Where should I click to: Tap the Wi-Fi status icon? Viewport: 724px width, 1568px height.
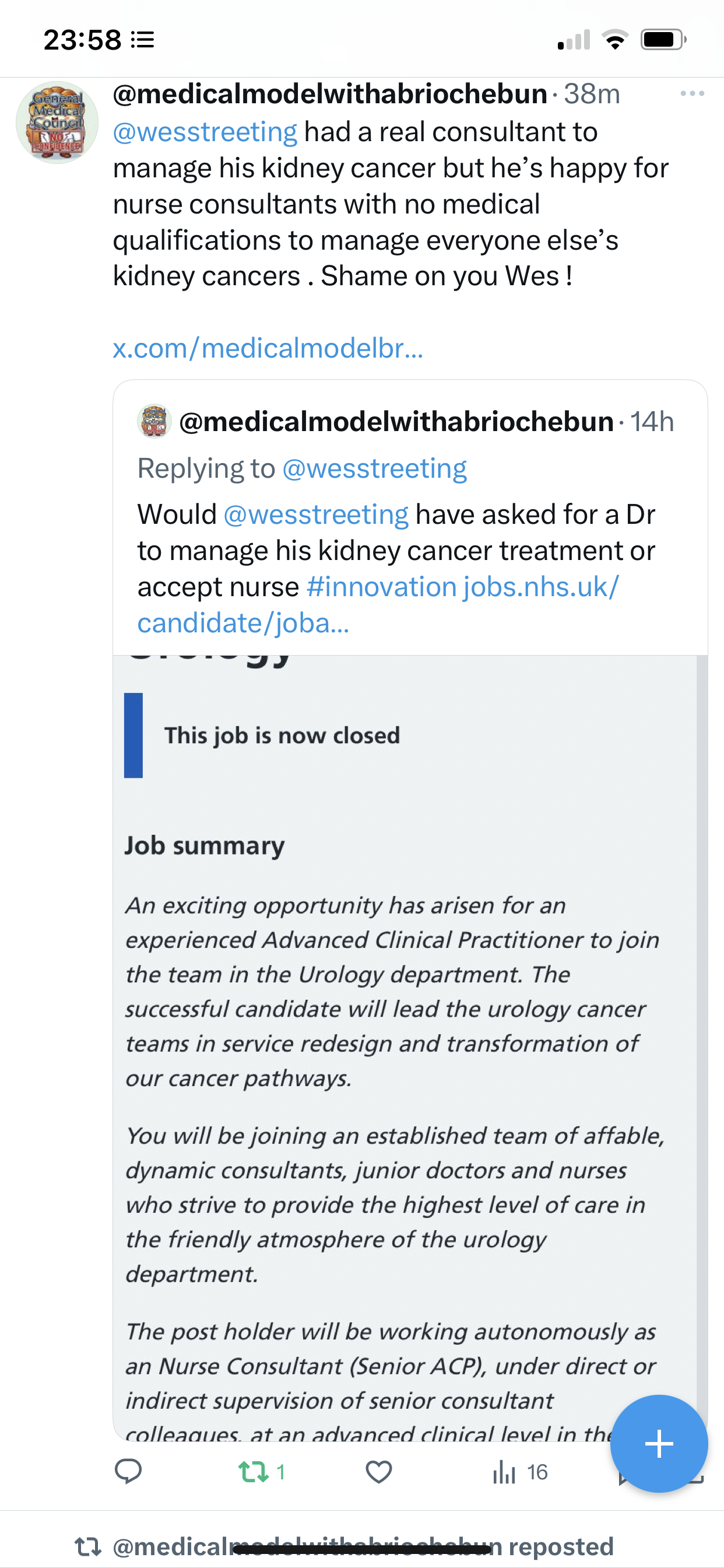(615, 40)
